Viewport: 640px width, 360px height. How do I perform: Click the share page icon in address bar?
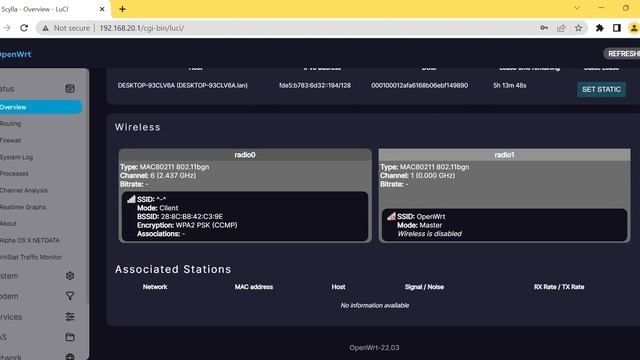click(561, 28)
